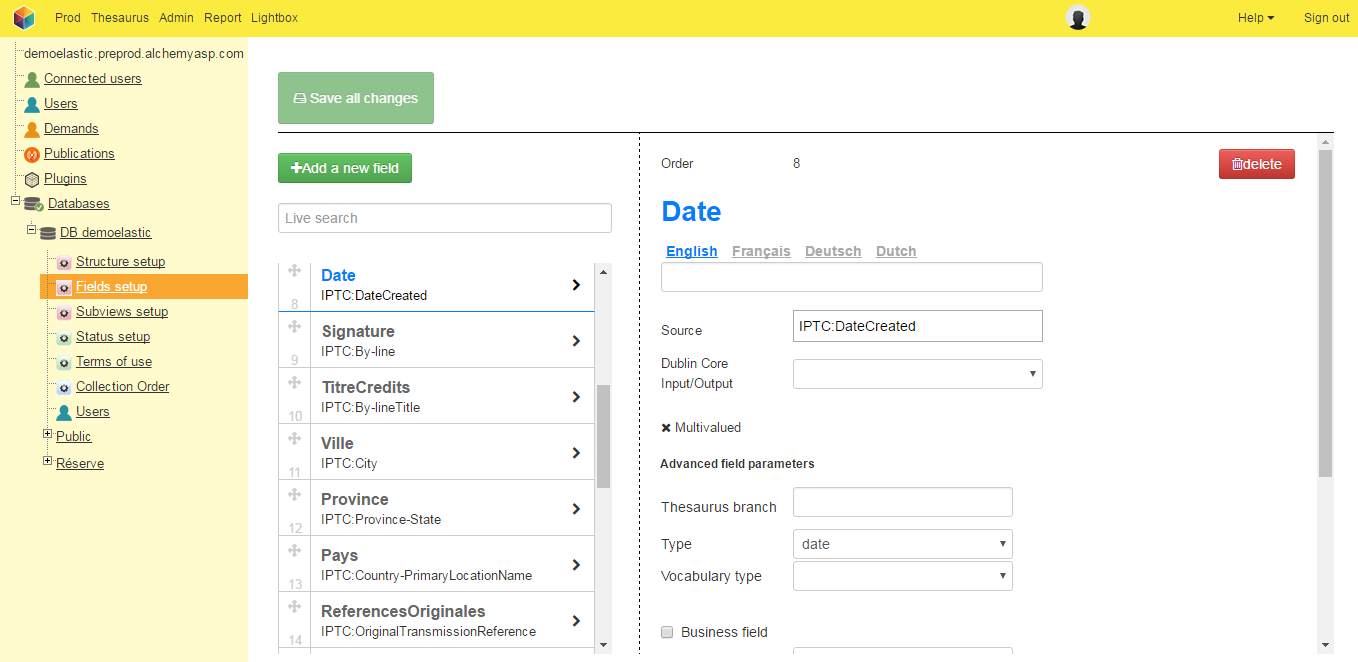Screen dimensions: 1358x662
Task: Open the Type dropdown showing date
Action: [x=902, y=544]
